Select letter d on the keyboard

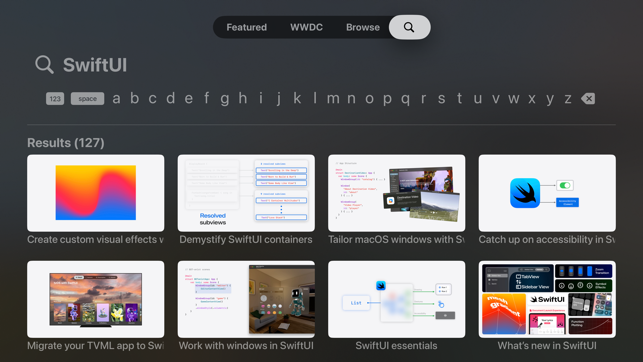(171, 98)
